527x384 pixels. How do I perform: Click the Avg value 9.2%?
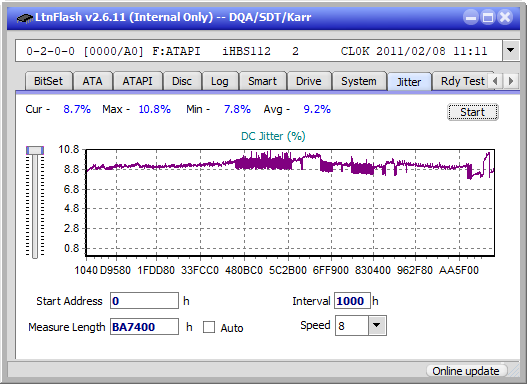pos(317,109)
